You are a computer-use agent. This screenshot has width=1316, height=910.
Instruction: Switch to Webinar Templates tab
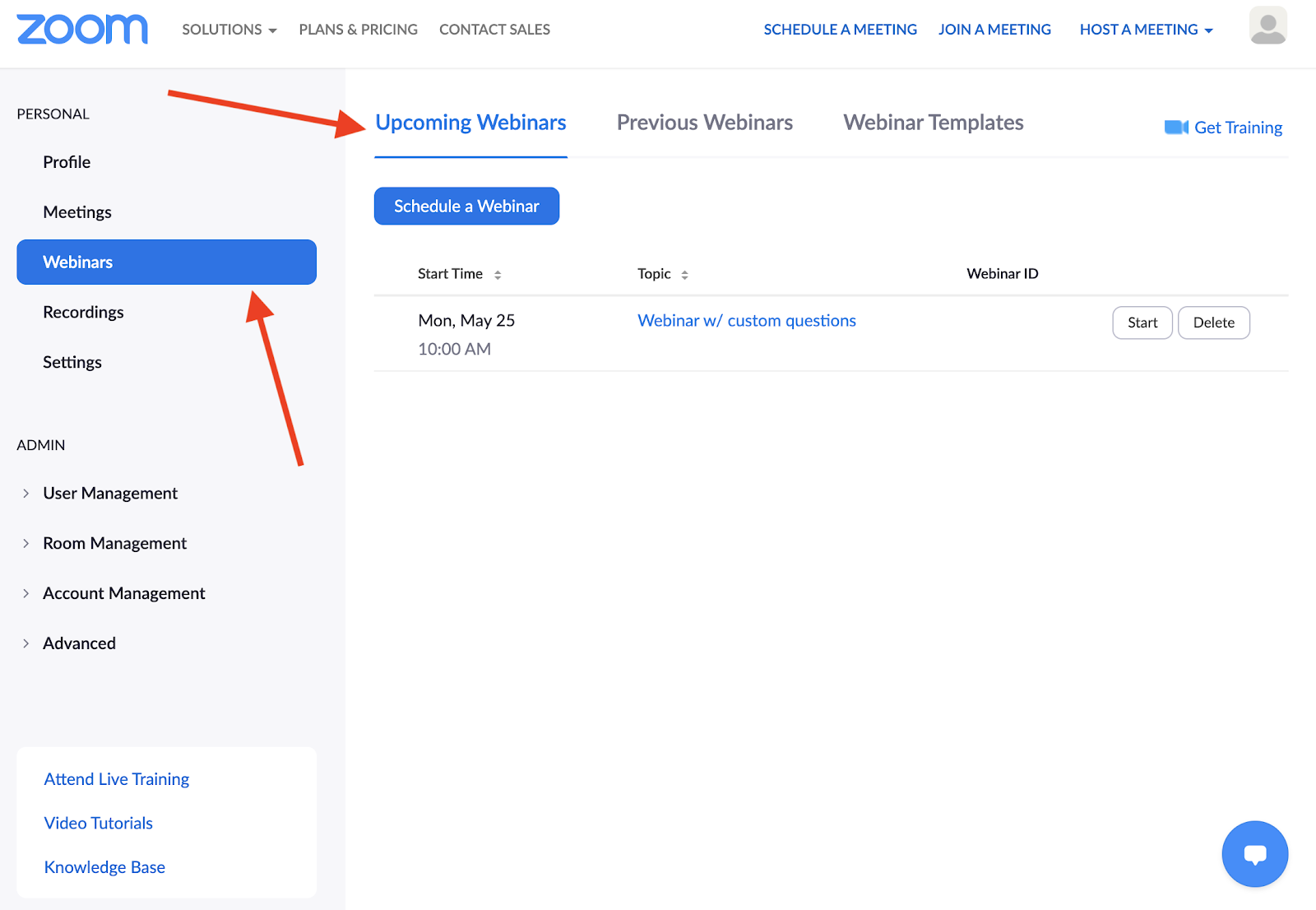pyautogui.click(x=933, y=123)
